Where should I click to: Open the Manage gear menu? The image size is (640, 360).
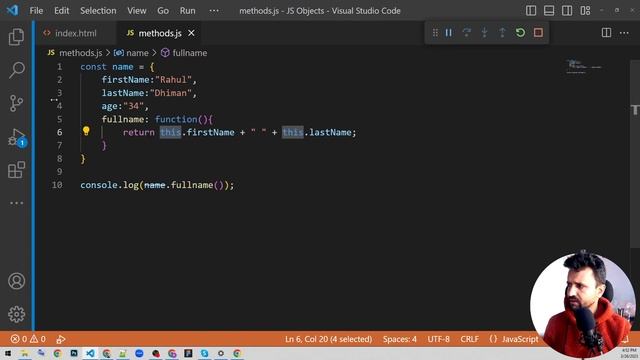tap(16, 314)
